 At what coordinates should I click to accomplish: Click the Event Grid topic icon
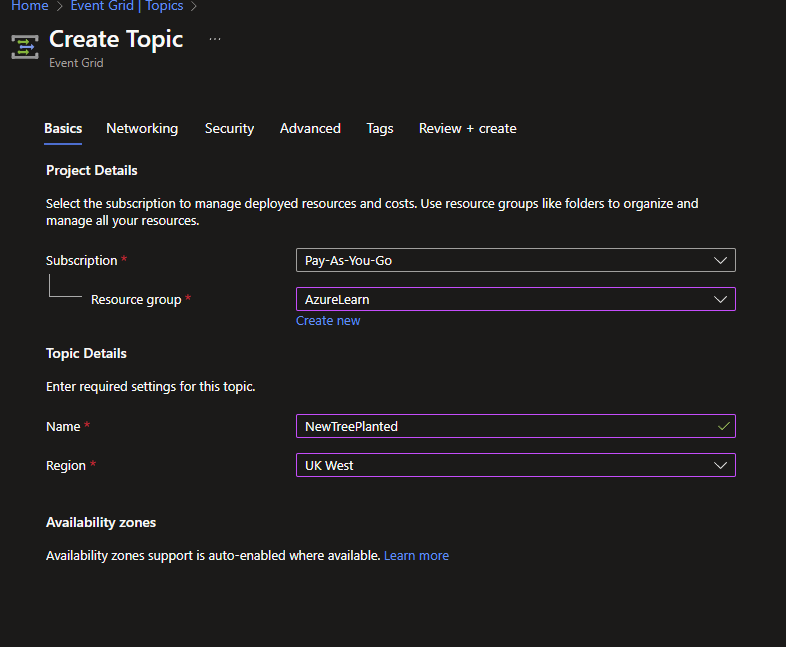tap(25, 47)
